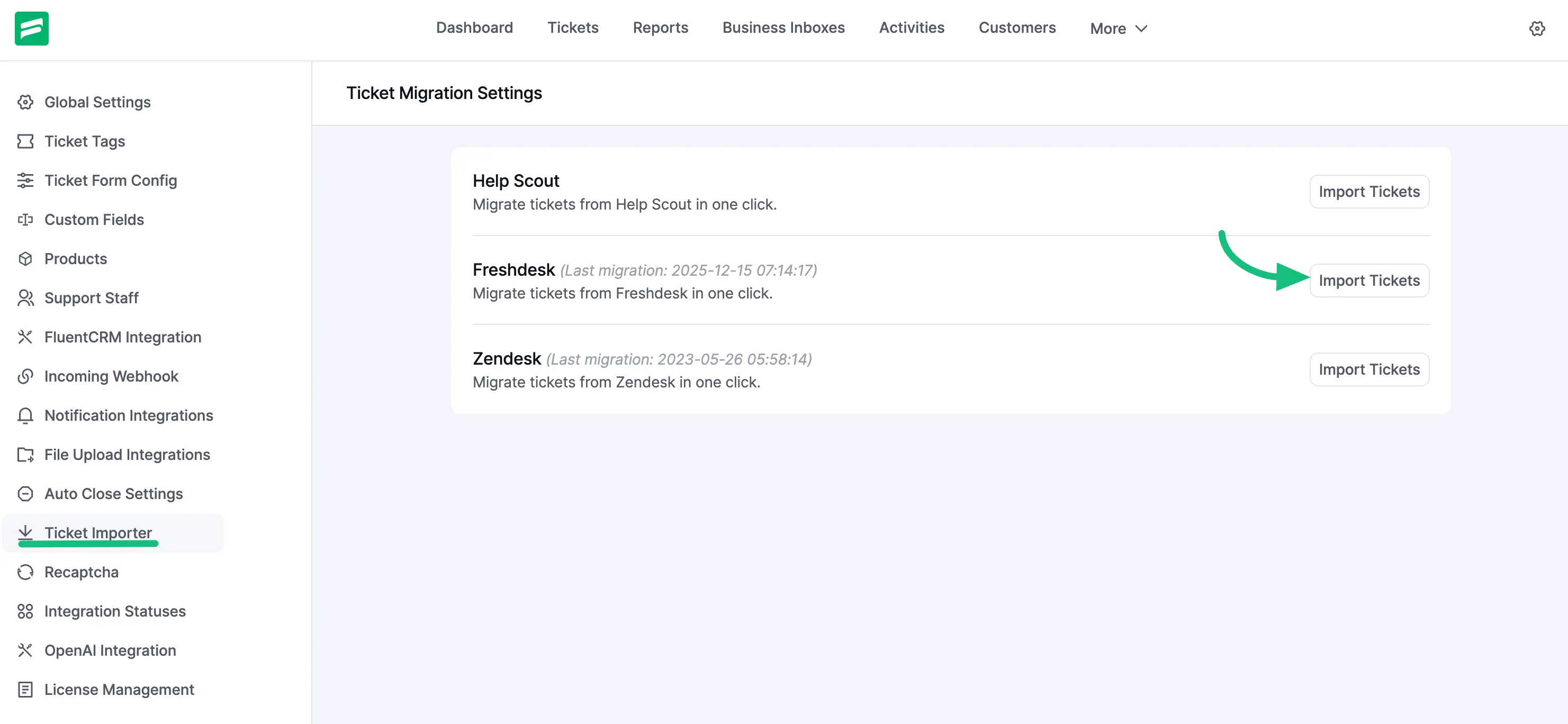Viewport: 1568px width, 724px height.
Task: Select the Incoming Webhook icon
Action: 25,376
